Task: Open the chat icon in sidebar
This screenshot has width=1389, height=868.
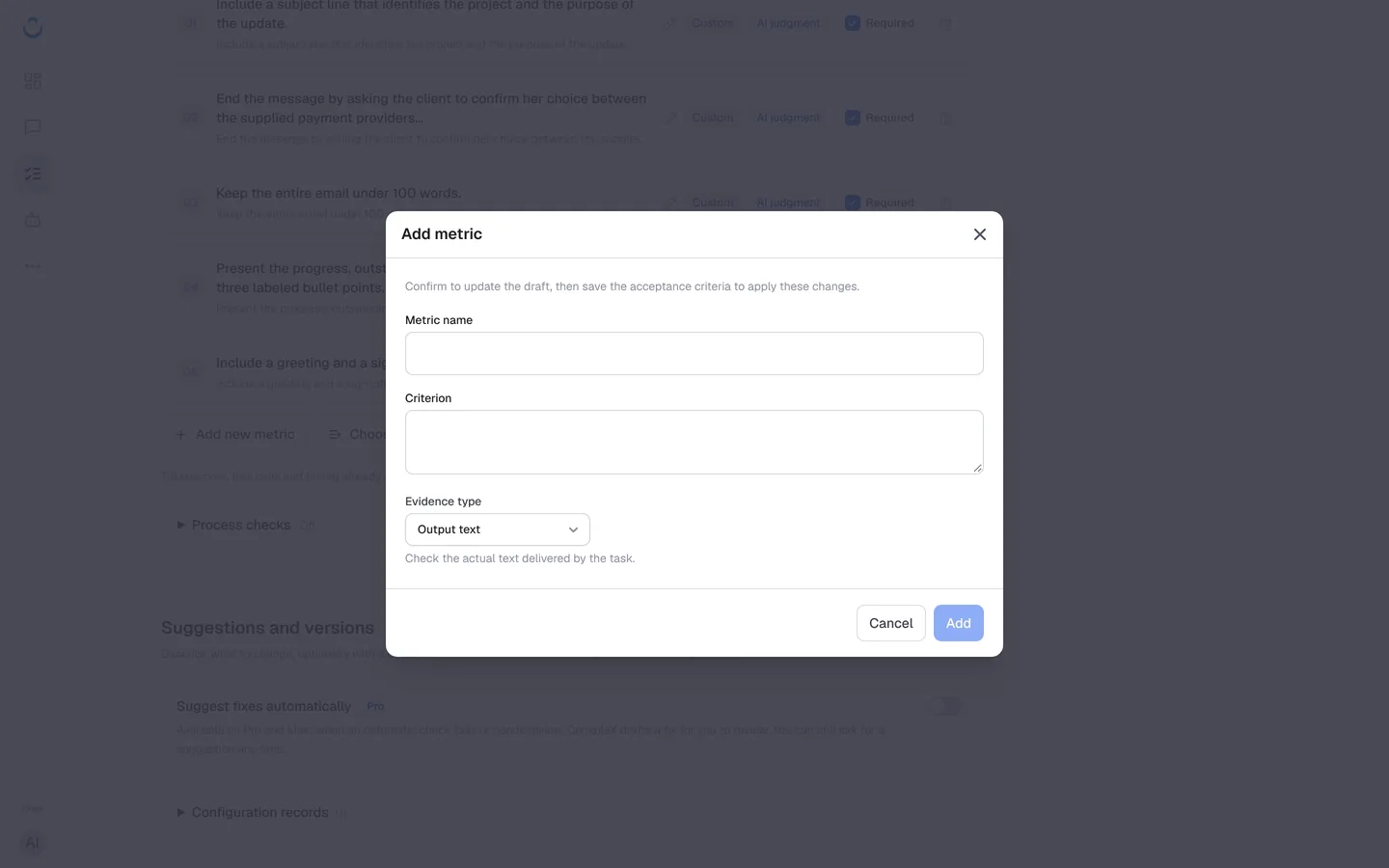Action: coord(33,127)
